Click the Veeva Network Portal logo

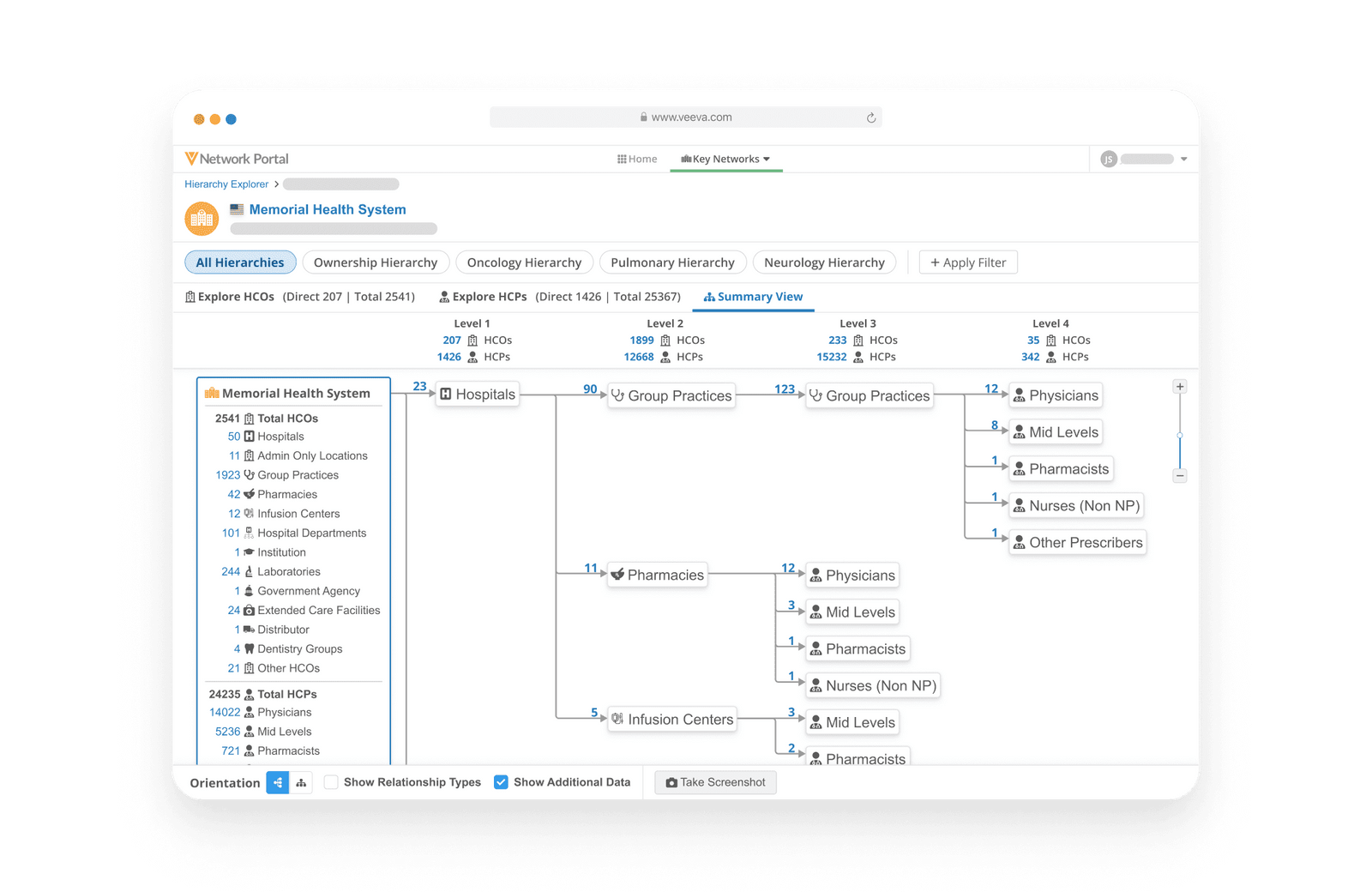(x=237, y=159)
